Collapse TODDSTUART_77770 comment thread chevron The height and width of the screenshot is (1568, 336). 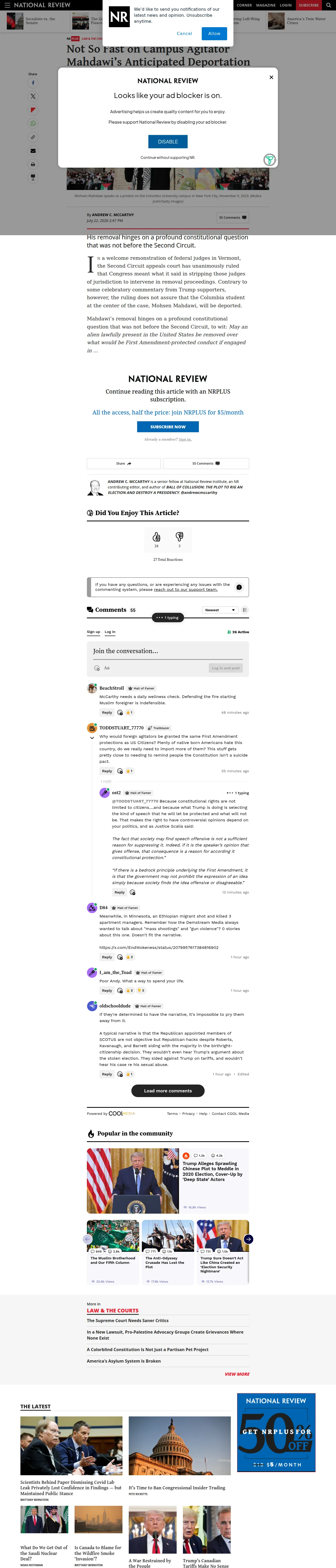tap(92, 738)
